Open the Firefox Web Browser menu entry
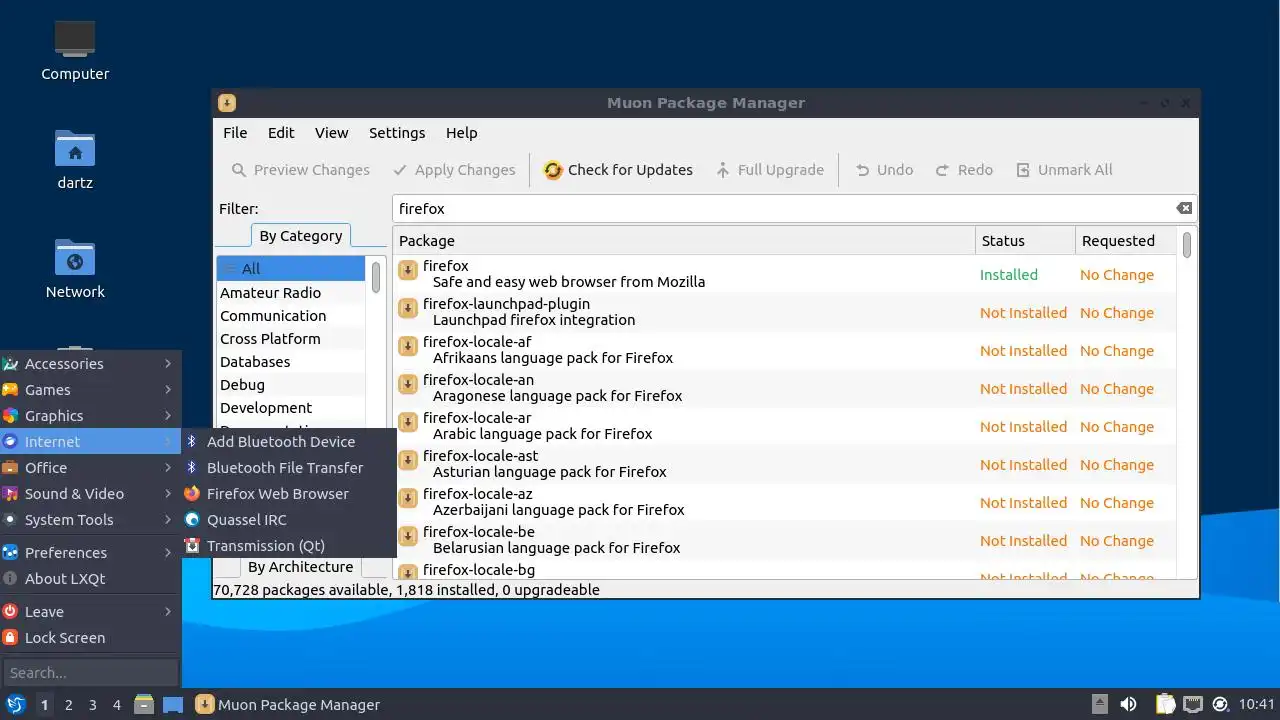Image resolution: width=1280 pixels, height=720 pixels. tap(289, 494)
